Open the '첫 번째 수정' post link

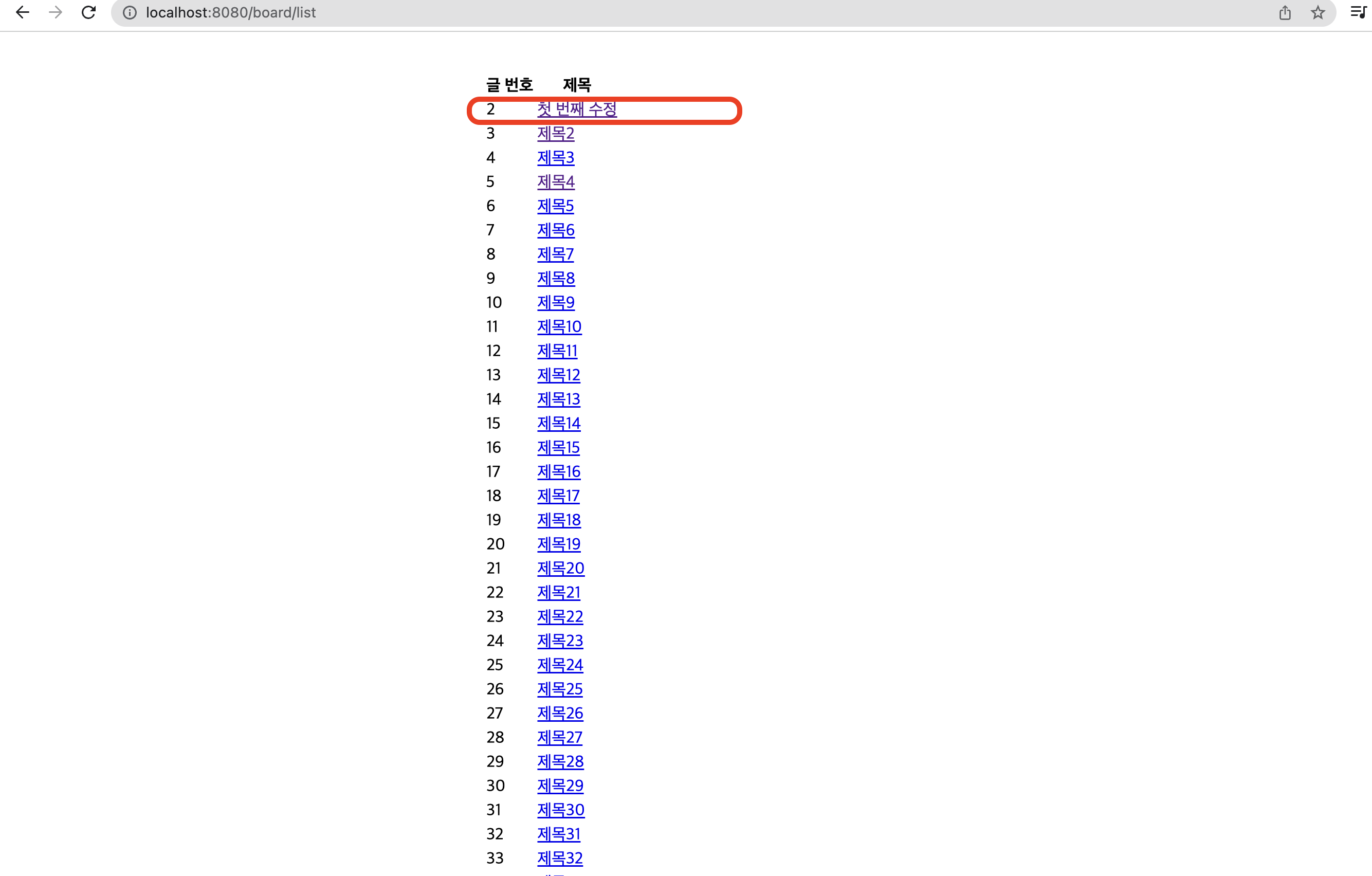(x=577, y=109)
